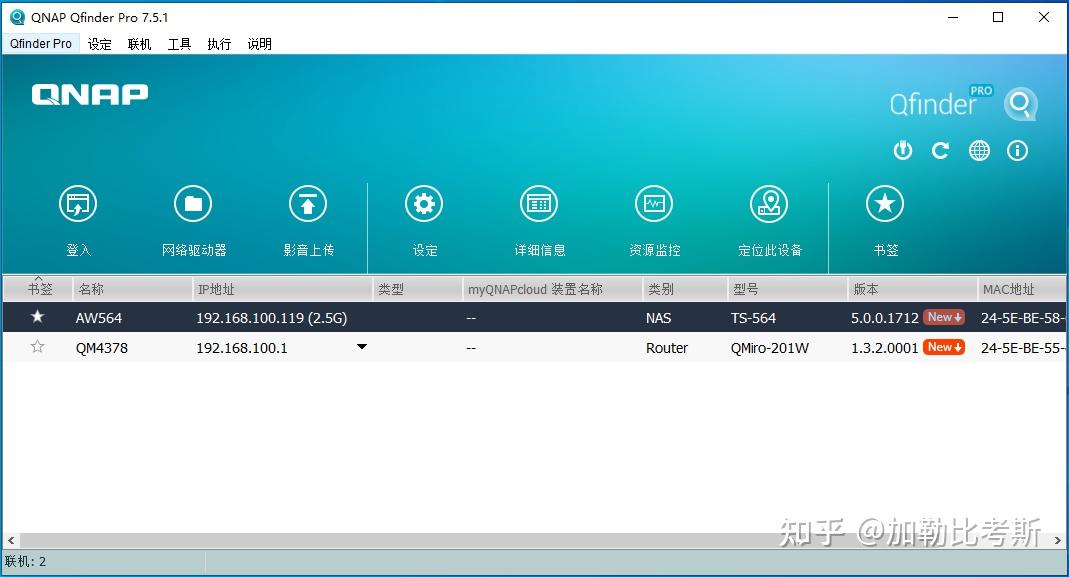Open the 设定 menu in the menu bar
Screen dimensions: 1069x577
(x=99, y=43)
